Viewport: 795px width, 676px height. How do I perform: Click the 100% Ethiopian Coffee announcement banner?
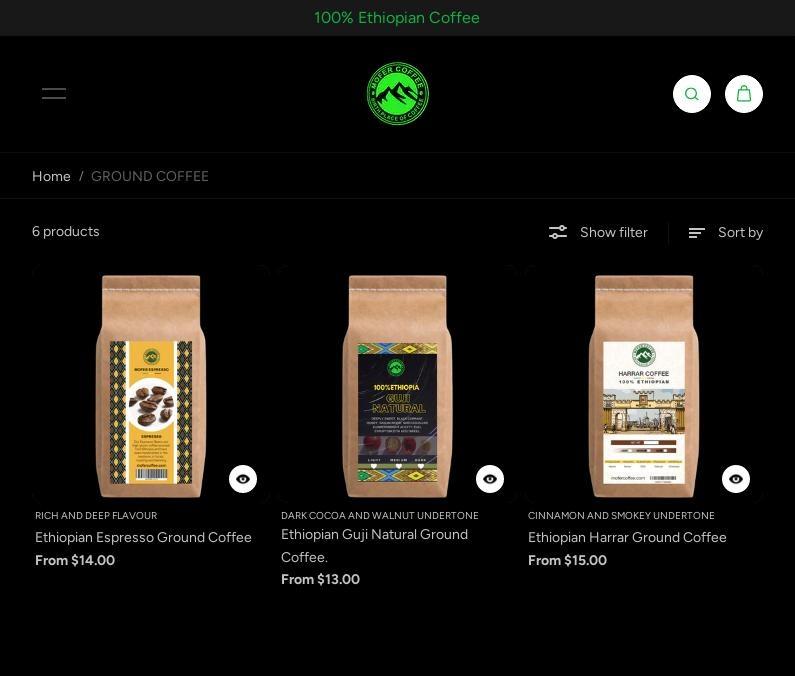pyautogui.click(x=397, y=18)
